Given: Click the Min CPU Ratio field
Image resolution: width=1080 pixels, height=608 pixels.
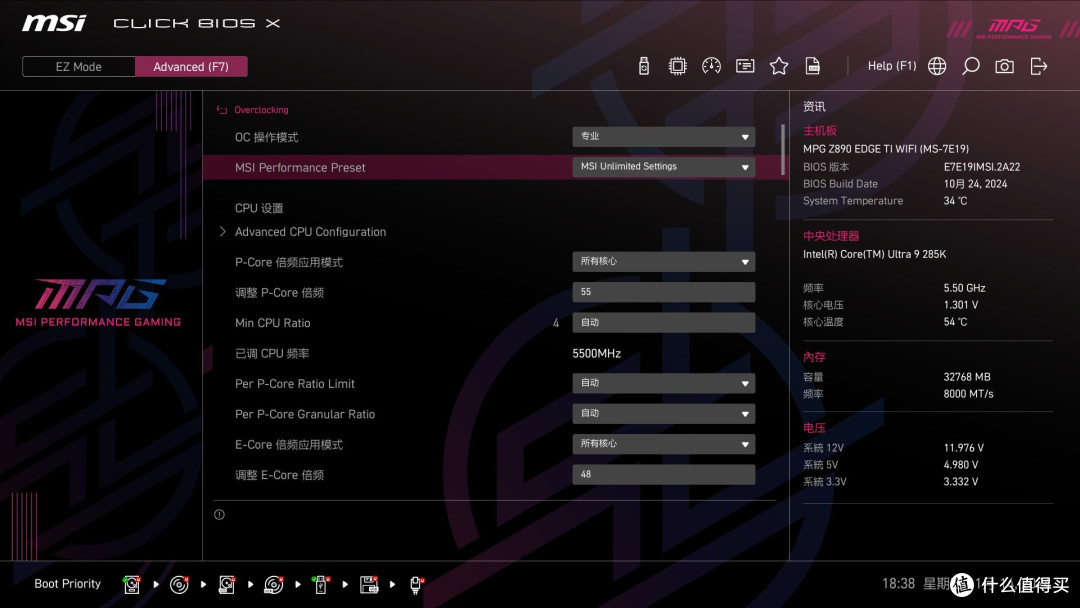Looking at the screenshot, I should 663,322.
